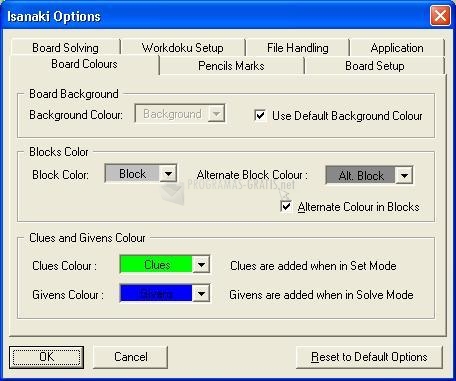Expand the Block Color dropdown arrow
456x381 pixels.
point(168,174)
